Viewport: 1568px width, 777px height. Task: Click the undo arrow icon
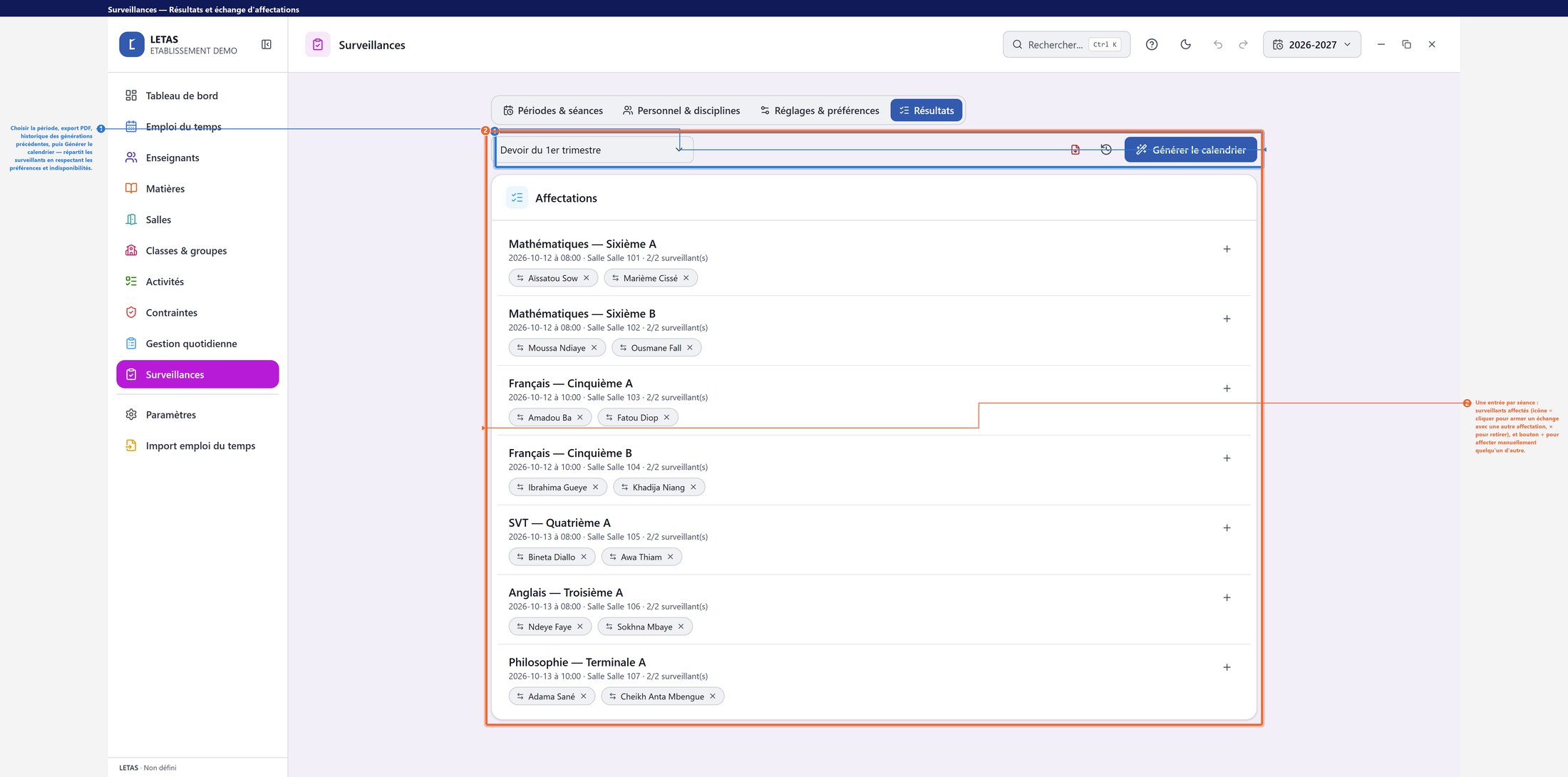pos(1218,44)
